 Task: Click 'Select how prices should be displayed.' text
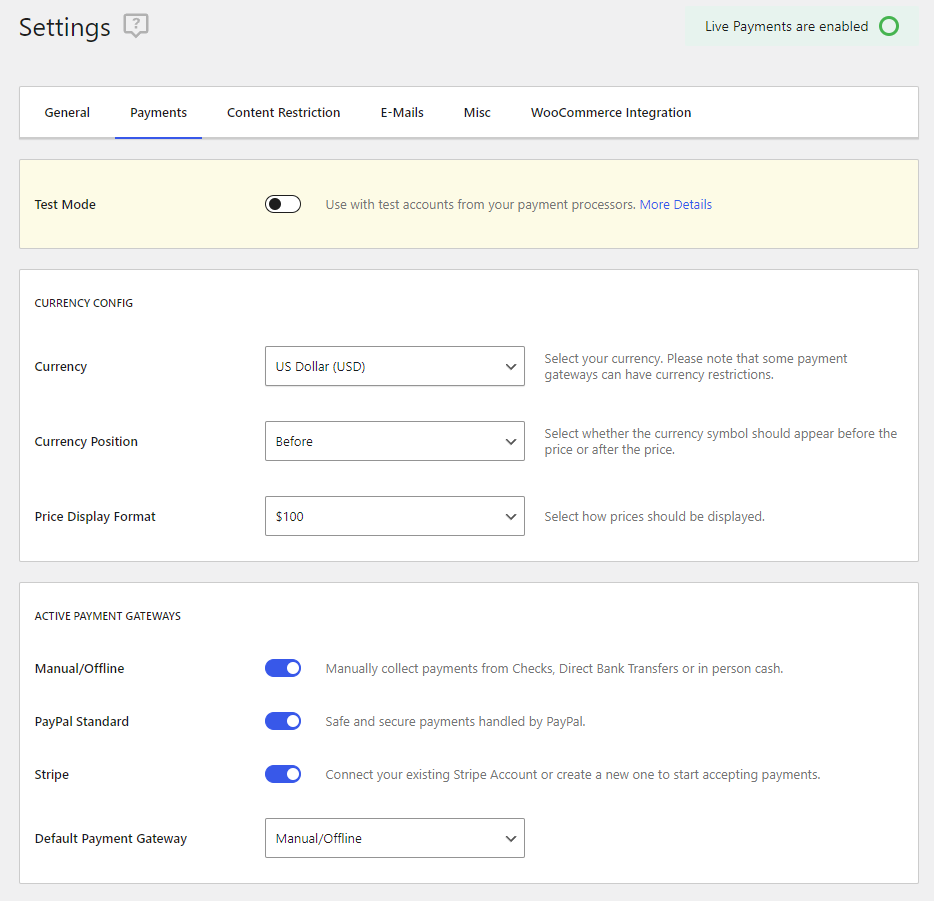(x=654, y=516)
